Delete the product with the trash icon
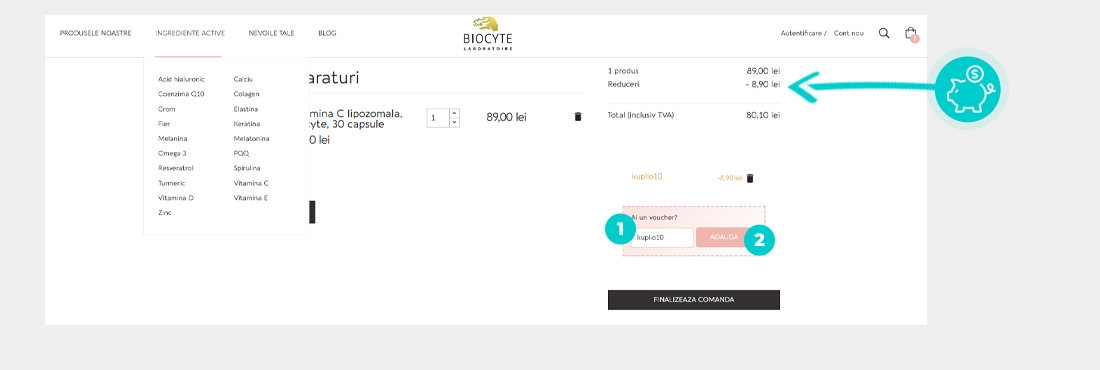The width and height of the screenshot is (1100, 370). pos(578,117)
